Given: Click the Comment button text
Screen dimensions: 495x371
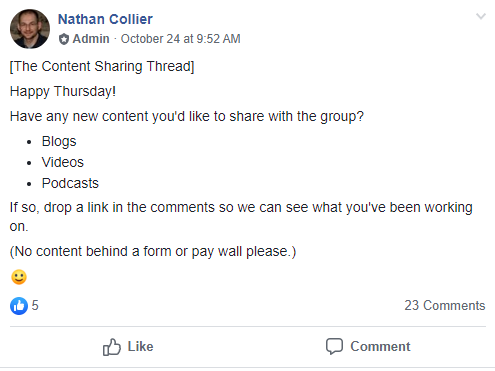Looking at the screenshot, I should click(x=380, y=346).
